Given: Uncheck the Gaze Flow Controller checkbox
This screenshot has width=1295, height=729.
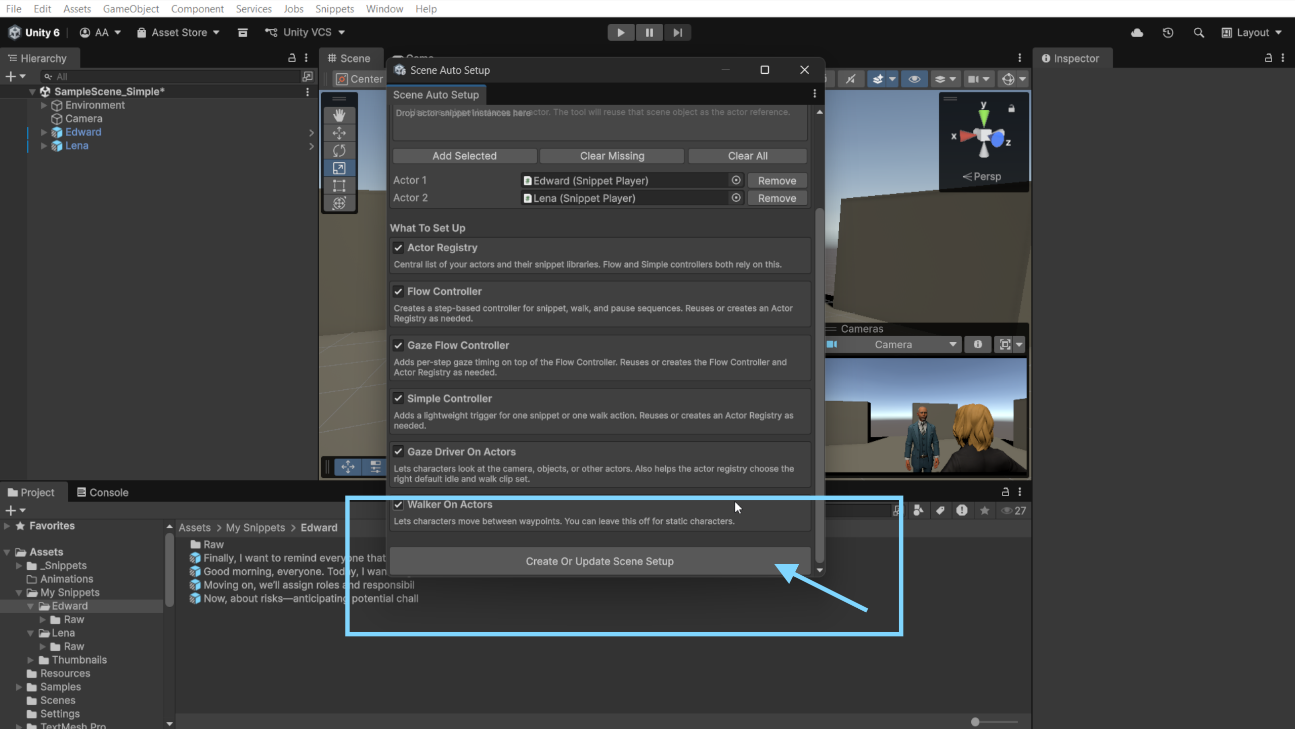Looking at the screenshot, I should click(398, 345).
